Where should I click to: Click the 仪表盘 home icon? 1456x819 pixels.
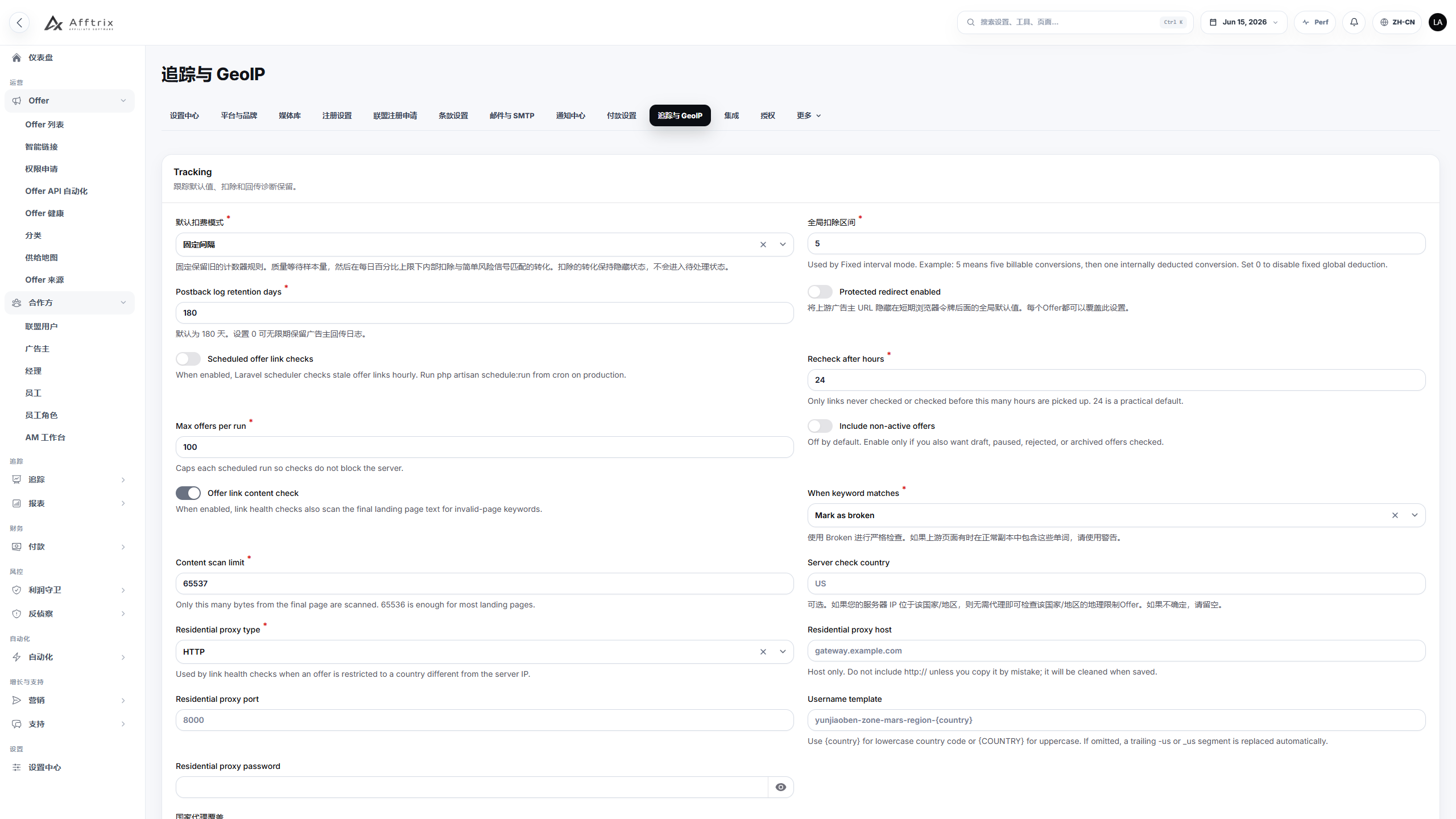pos(16,57)
